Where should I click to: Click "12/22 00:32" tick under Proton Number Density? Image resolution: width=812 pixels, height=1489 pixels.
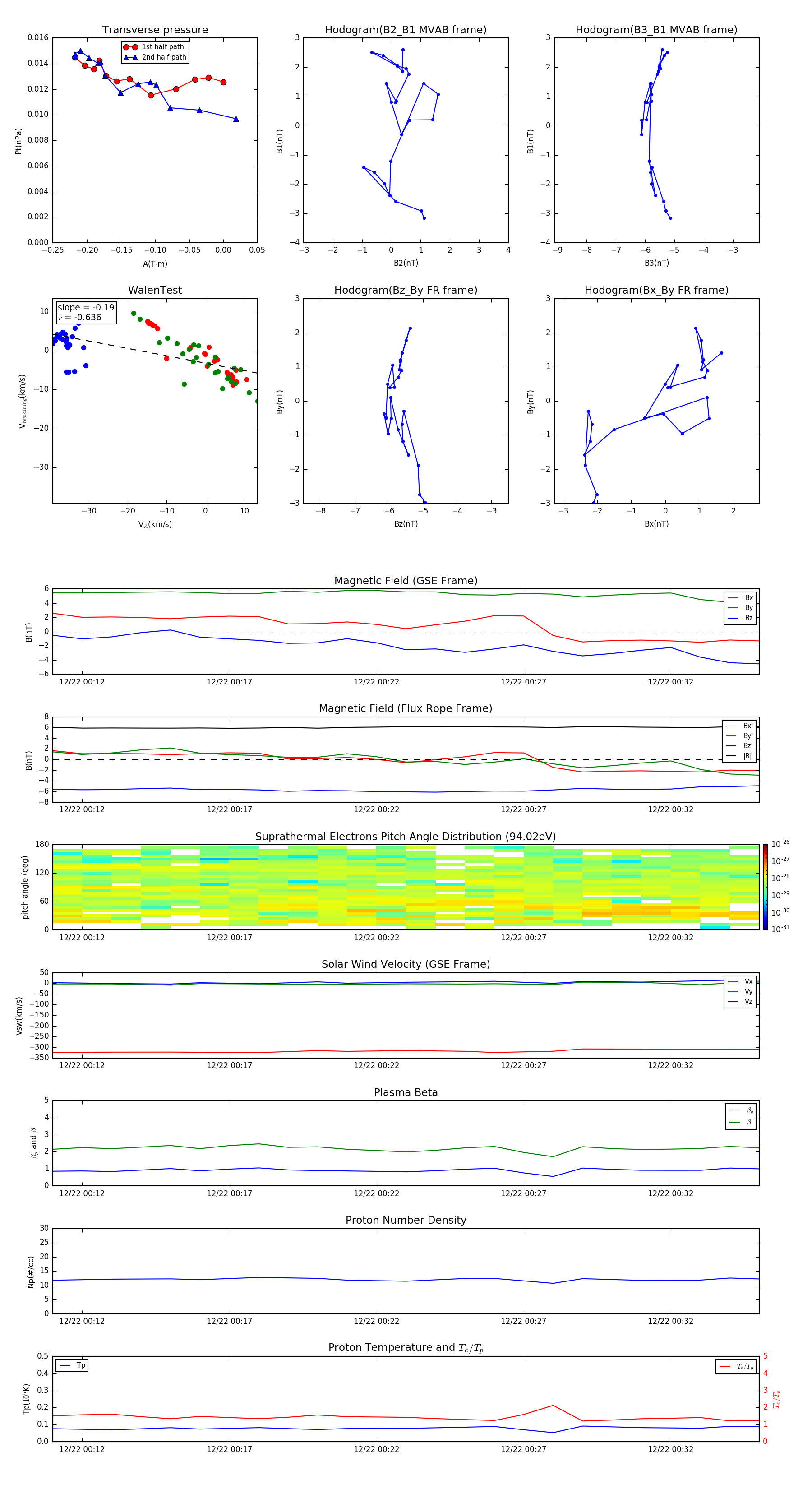click(x=670, y=1321)
